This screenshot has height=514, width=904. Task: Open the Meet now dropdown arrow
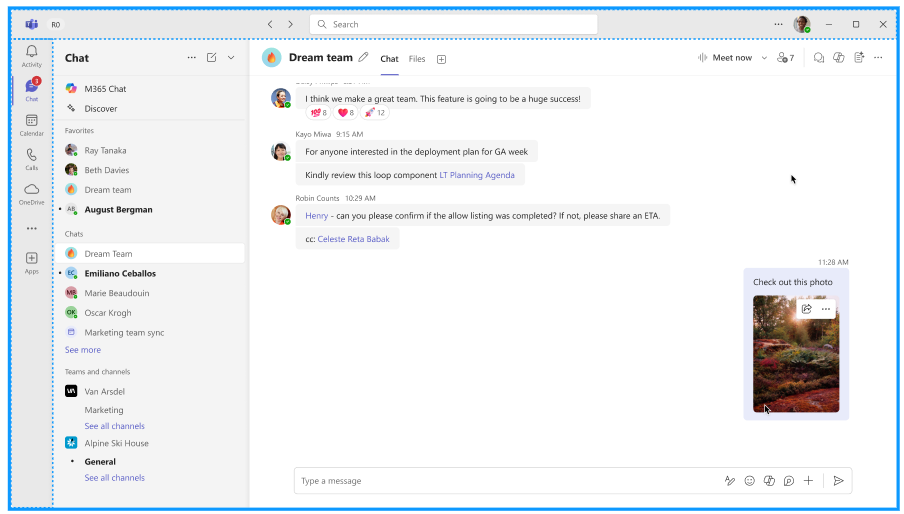(x=764, y=58)
